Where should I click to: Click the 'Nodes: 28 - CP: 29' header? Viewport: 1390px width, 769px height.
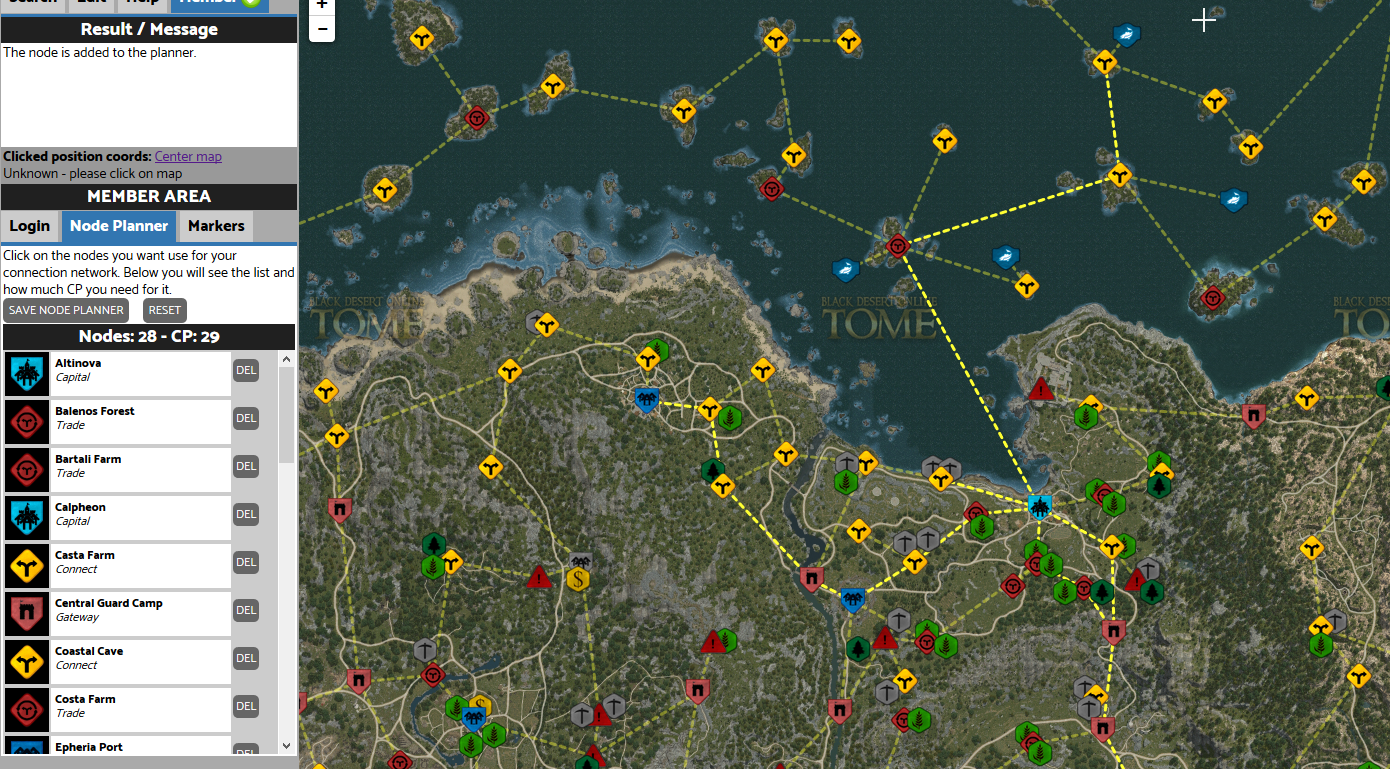pyautogui.click(x=149, y=337)
